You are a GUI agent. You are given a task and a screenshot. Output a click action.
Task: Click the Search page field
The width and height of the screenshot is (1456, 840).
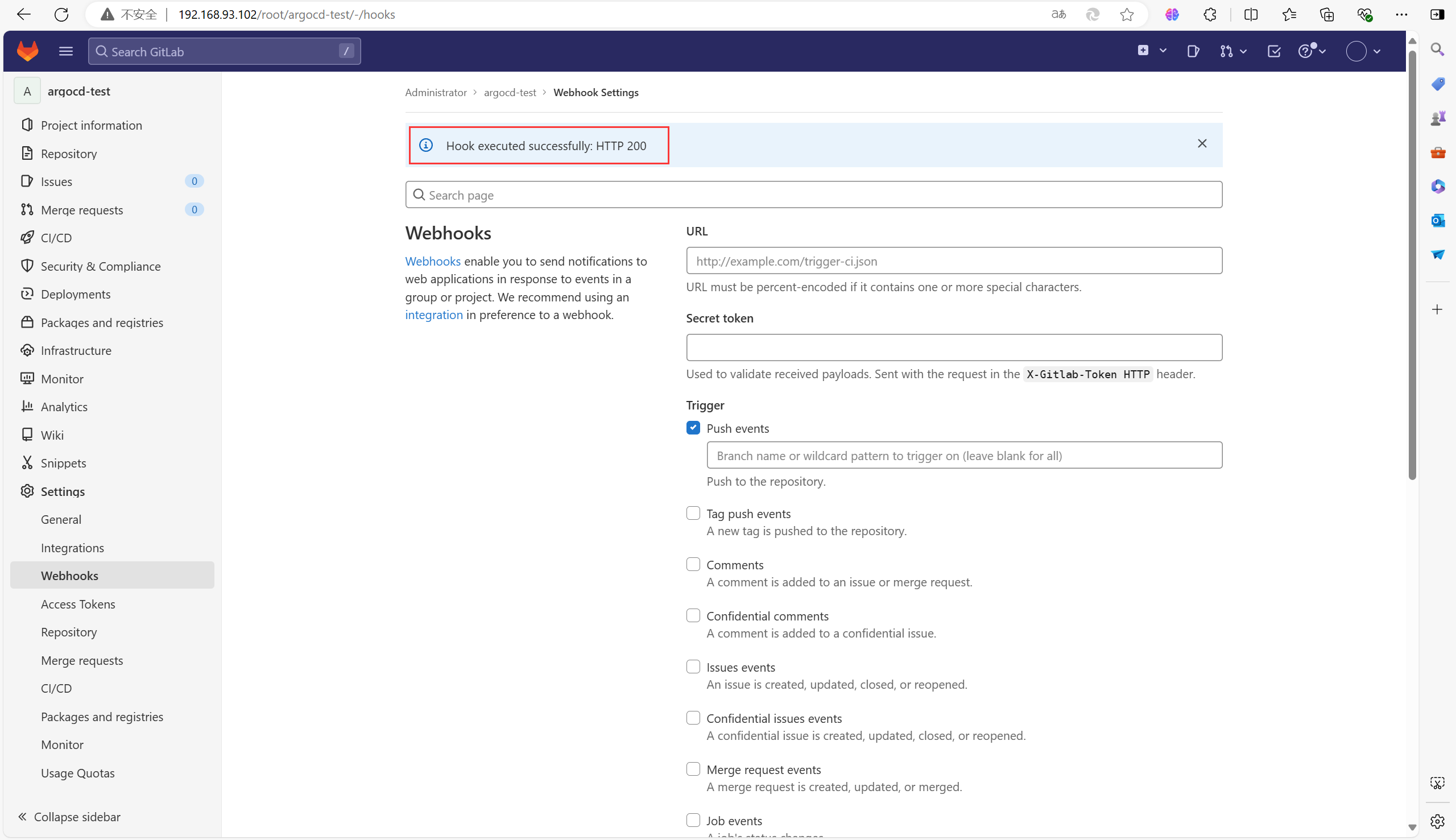pos(813,195)
